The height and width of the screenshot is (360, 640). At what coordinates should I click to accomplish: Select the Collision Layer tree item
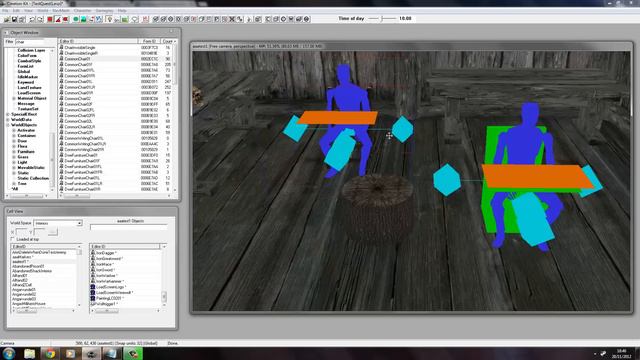pos(31,50)
